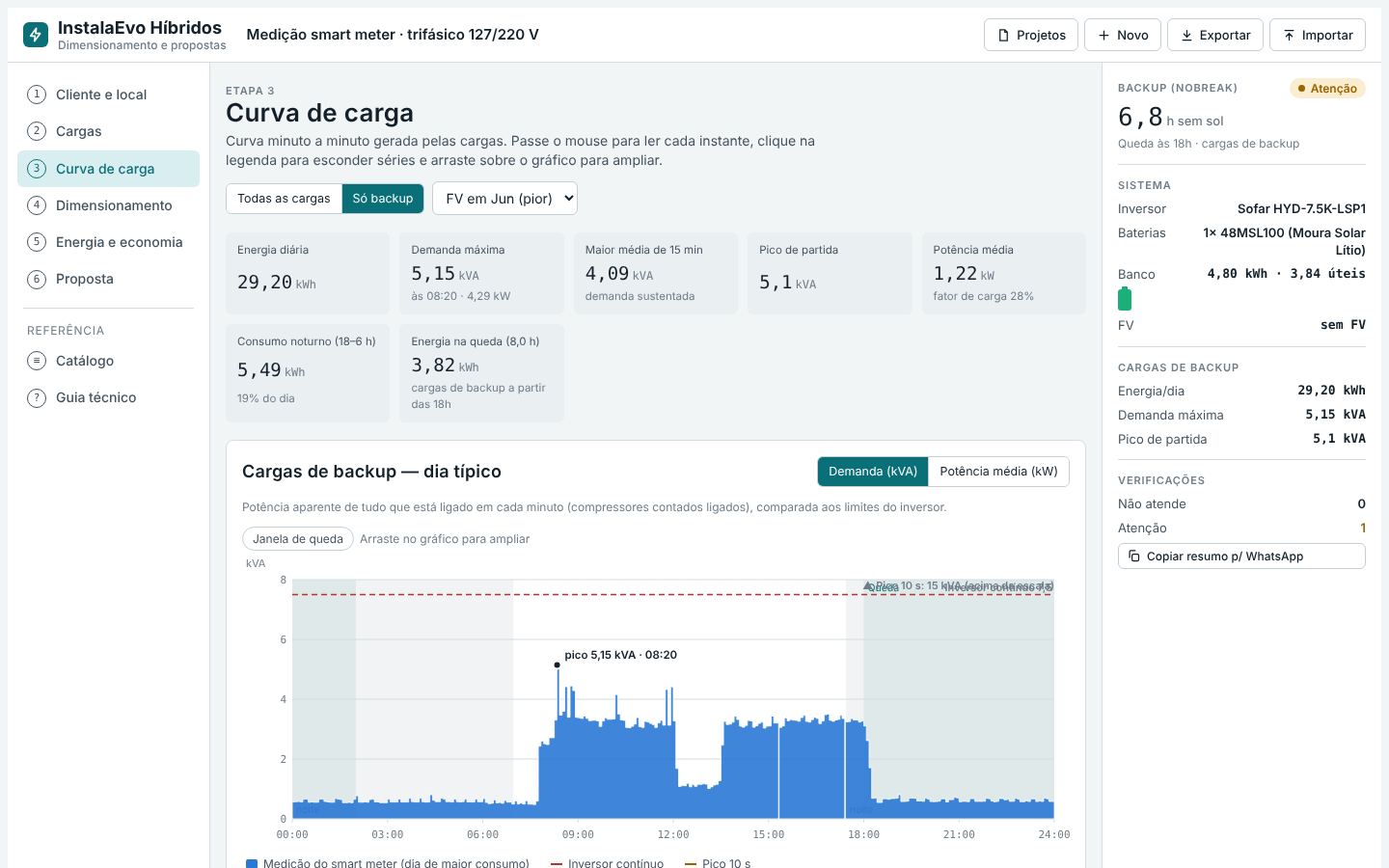The width and height of the screenshot is (1389, 868).
Task: Open Projetos via its file icon
Action: coord(1003,36)
